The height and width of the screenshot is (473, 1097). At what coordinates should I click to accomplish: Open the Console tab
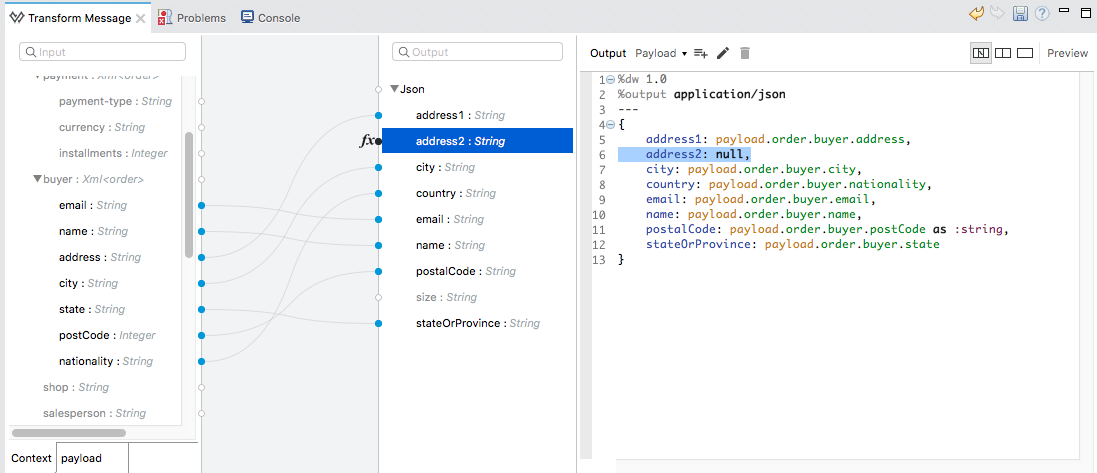pos(270,18)
